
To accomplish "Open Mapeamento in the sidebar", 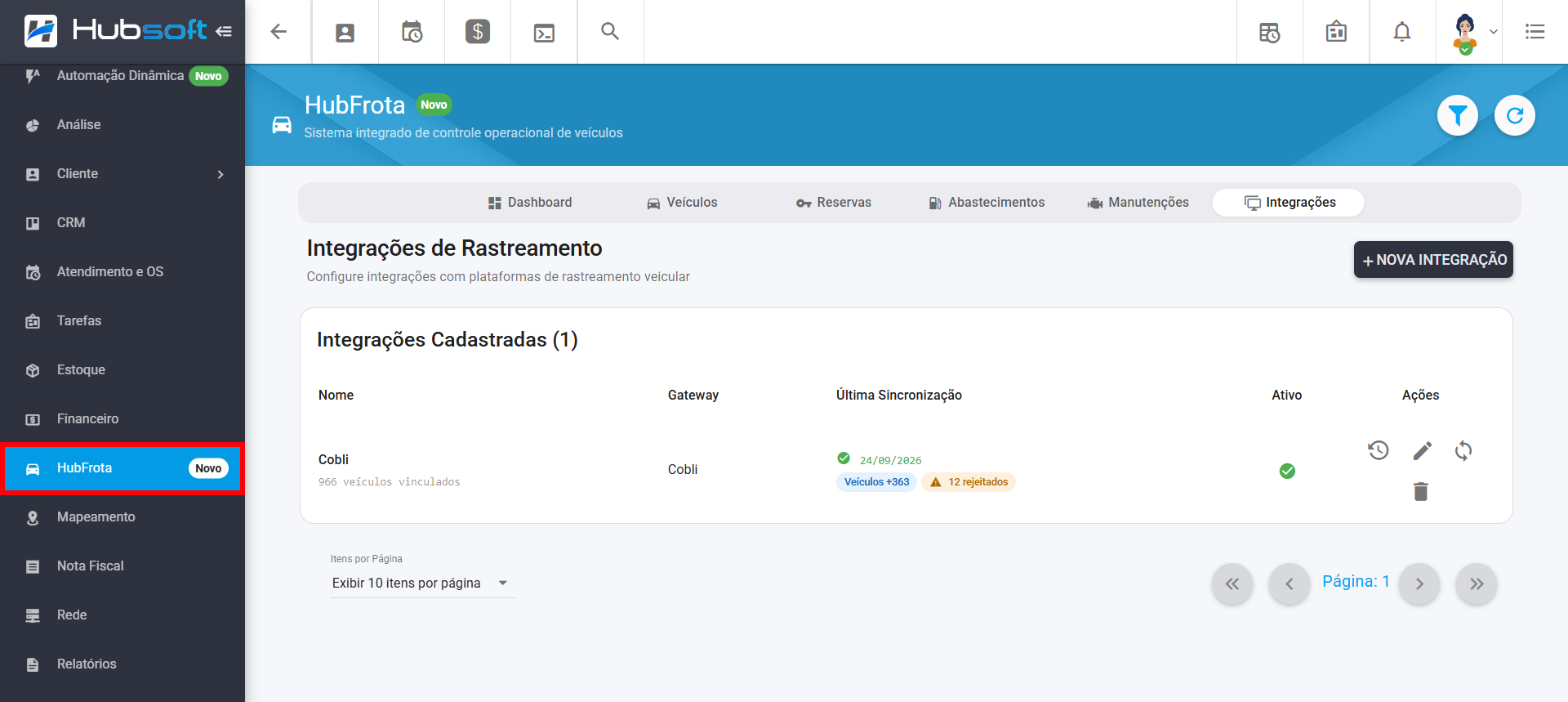I will (122, 517).
